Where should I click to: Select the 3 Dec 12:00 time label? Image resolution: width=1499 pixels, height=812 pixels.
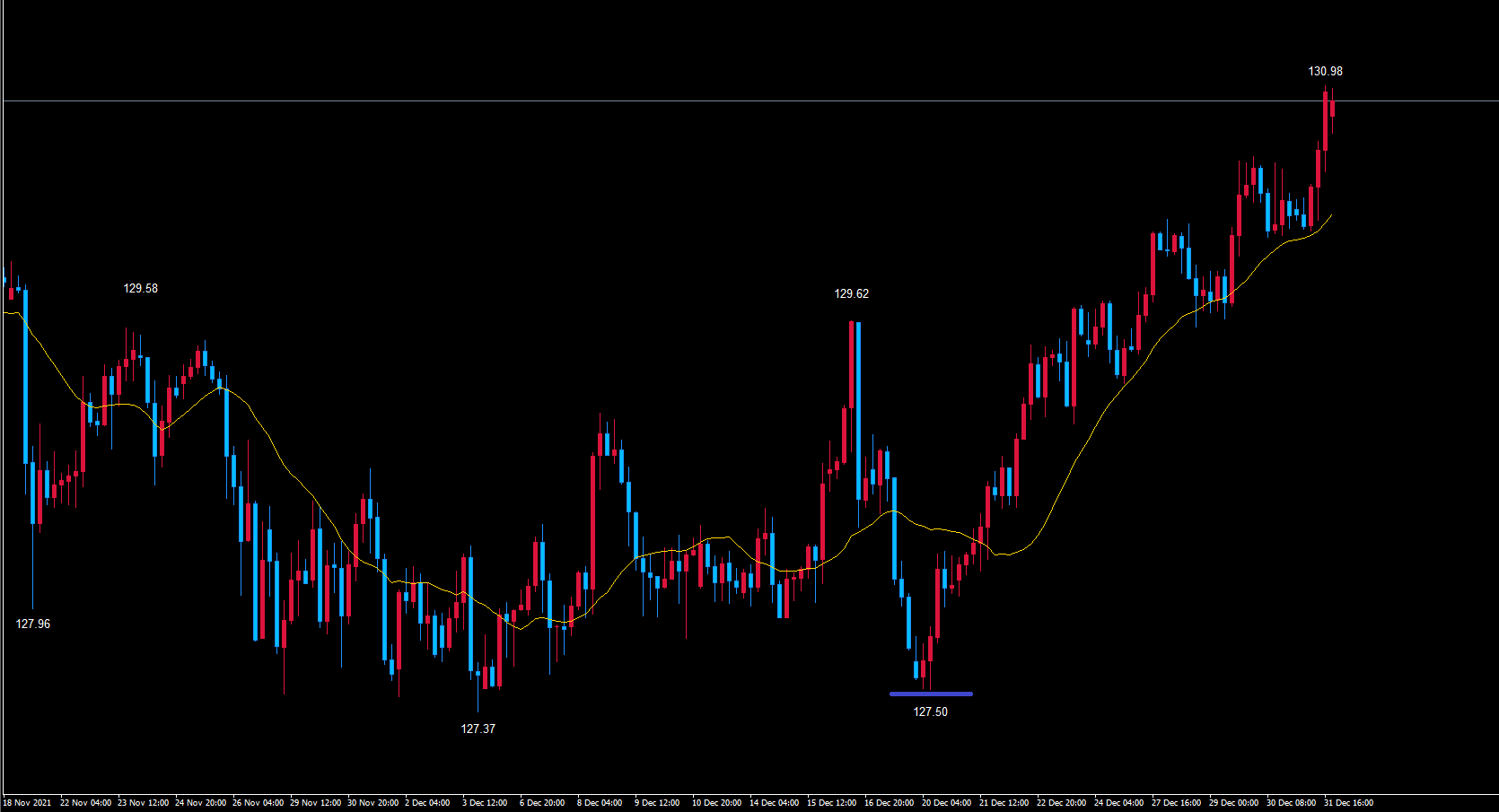tap(485, 802)
